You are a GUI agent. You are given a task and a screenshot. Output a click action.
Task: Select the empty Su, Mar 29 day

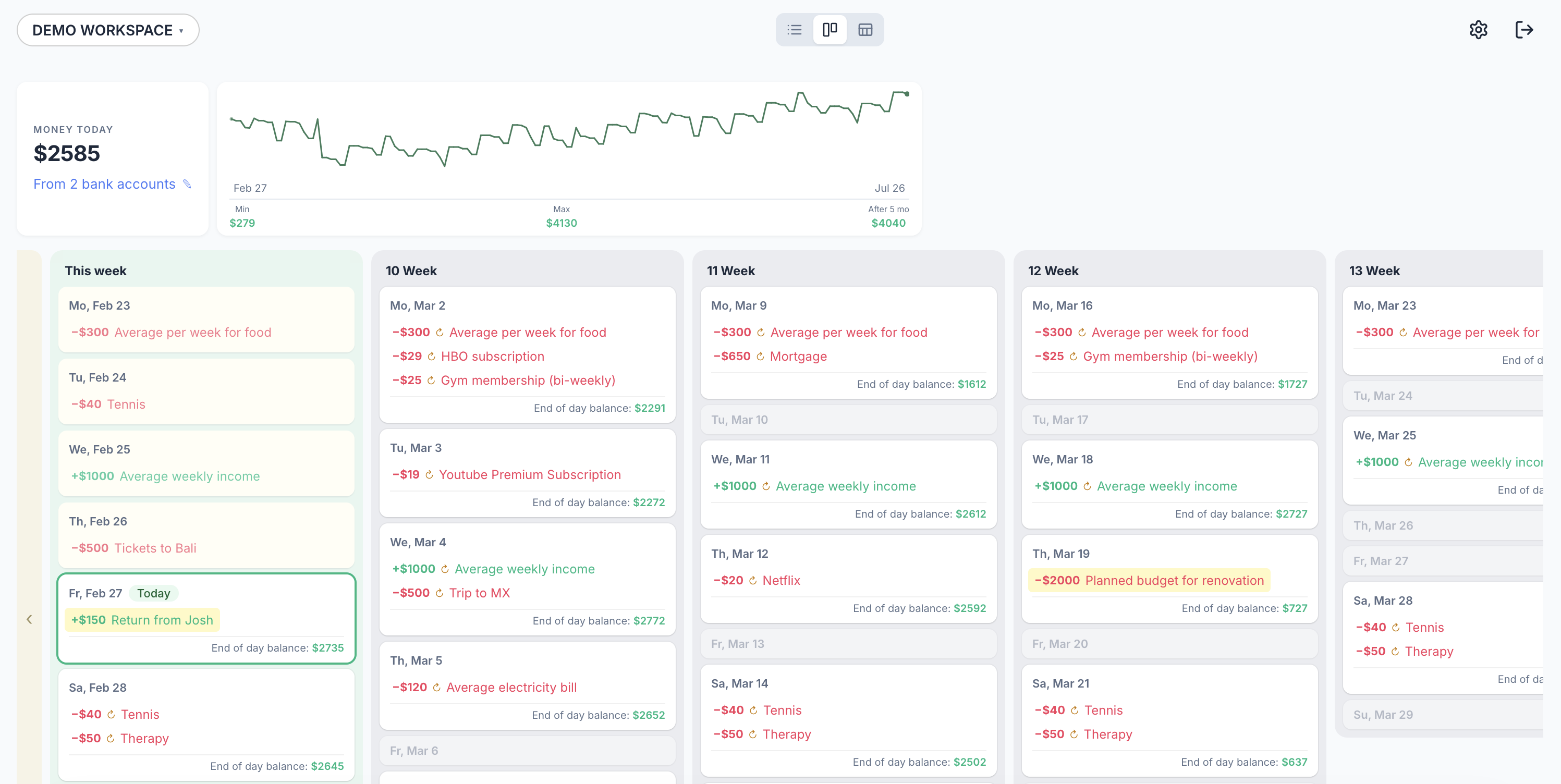(1443, 715)
